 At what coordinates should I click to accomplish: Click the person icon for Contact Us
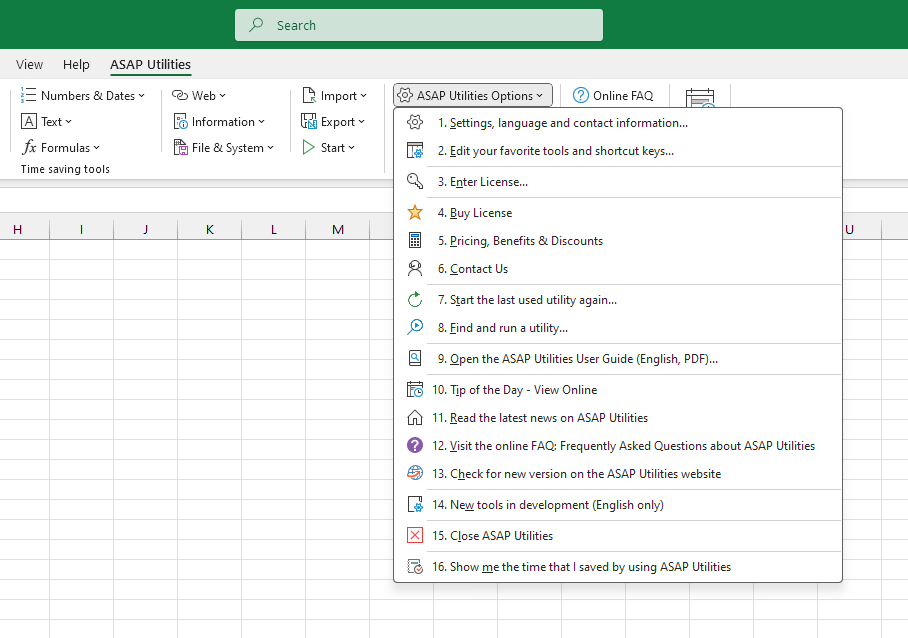tap(415, 269)
